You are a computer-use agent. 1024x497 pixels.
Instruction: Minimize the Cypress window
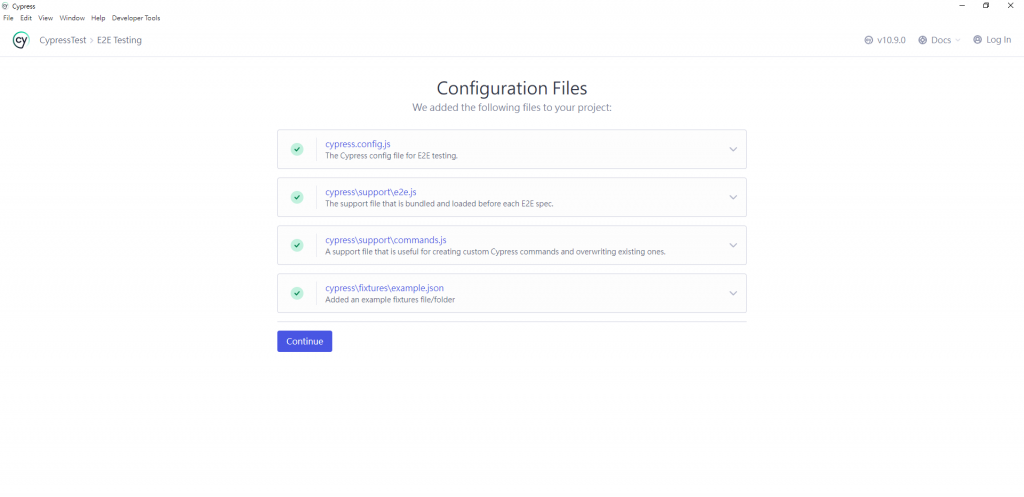pos(962,6)
